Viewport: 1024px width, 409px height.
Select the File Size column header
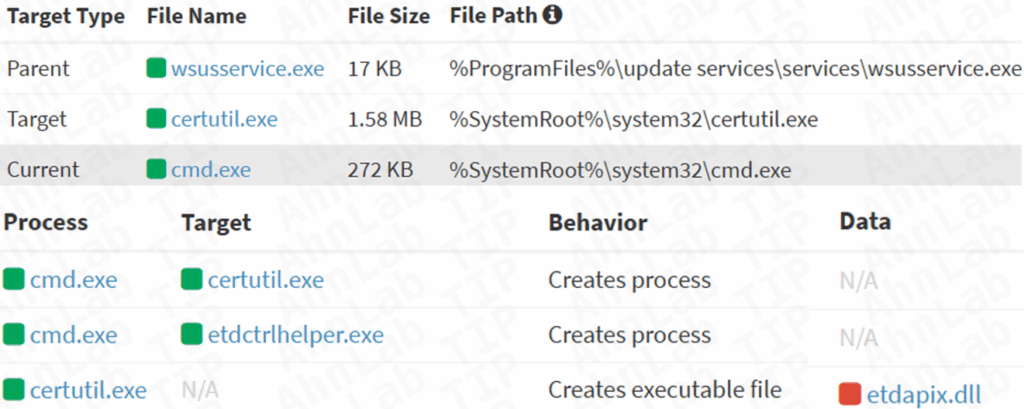pos(389,17)
